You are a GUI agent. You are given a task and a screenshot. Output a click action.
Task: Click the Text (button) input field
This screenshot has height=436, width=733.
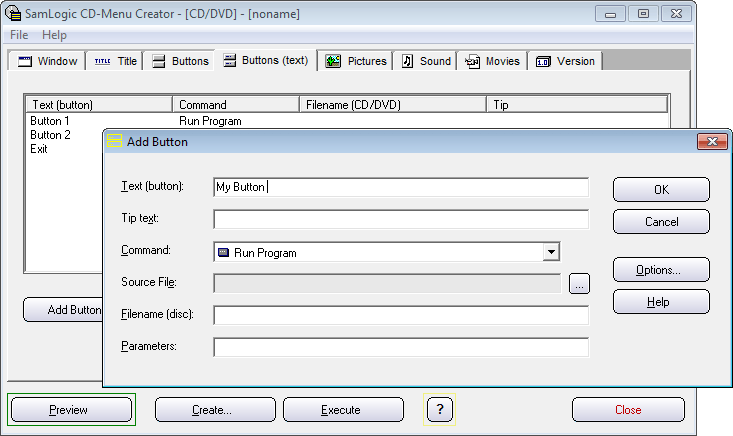(x=401, y=187)
